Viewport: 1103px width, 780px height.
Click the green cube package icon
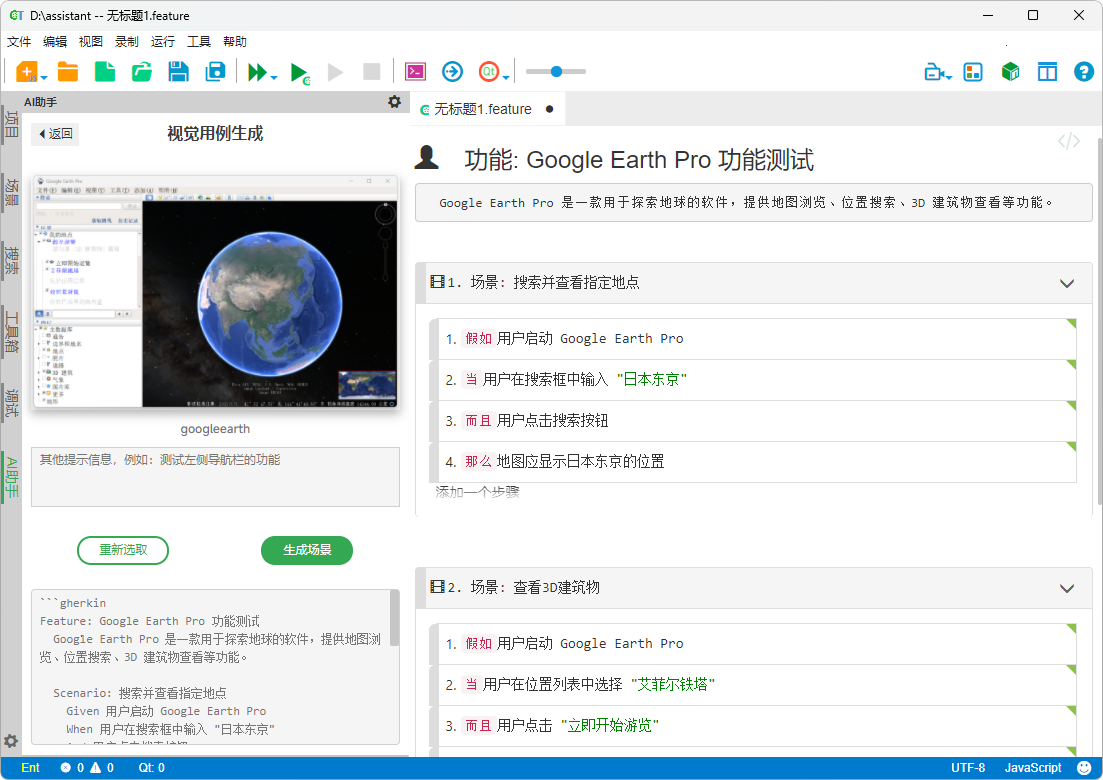click(x=1010, y=72)
